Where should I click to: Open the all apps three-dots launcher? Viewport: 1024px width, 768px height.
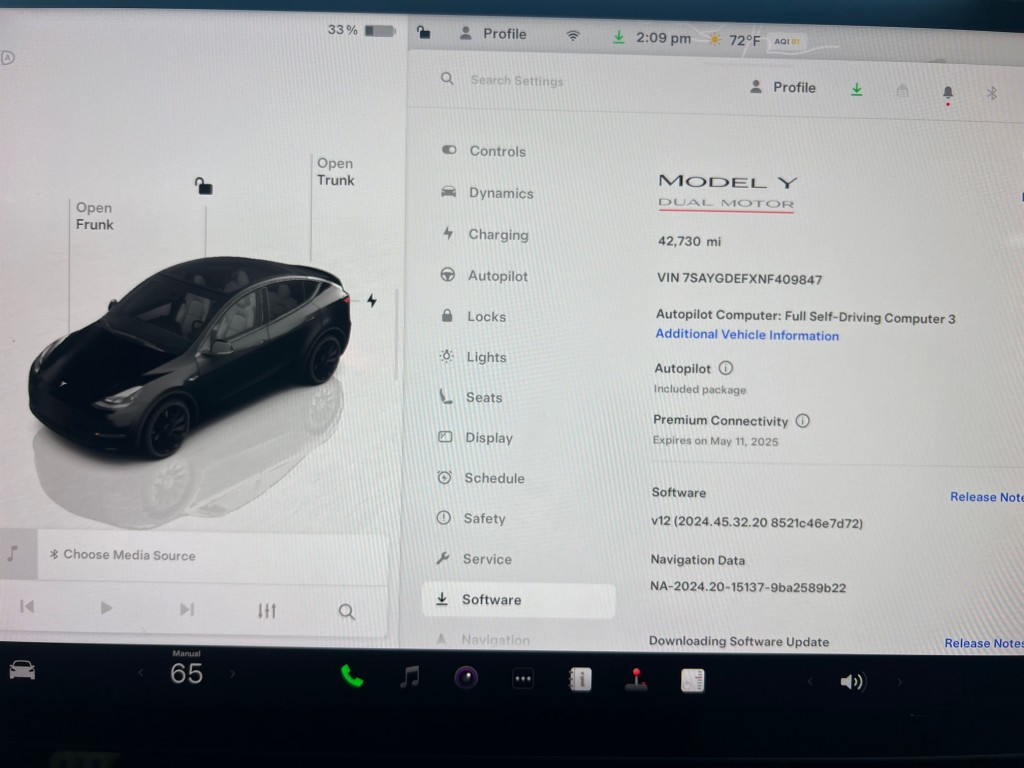click(523, 679)
